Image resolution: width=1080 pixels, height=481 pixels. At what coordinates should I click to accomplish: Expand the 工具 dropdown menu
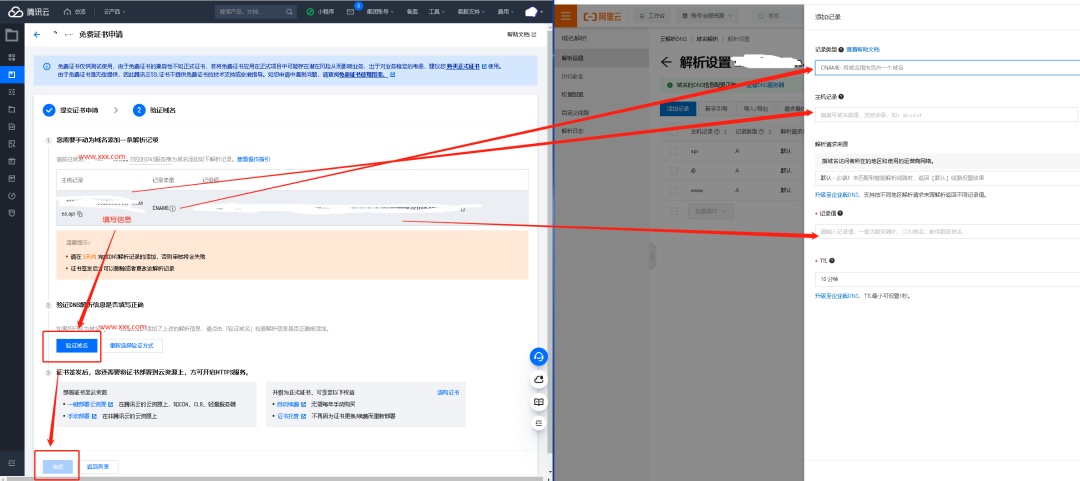pos(435,12)
